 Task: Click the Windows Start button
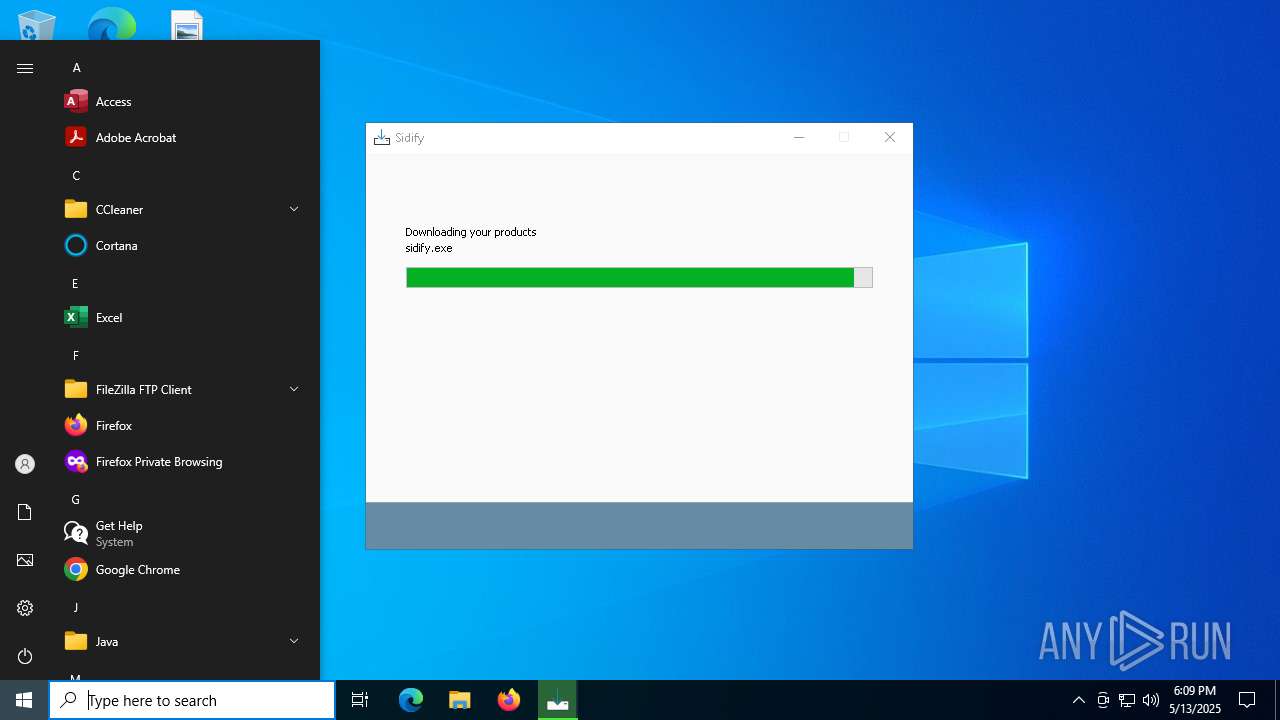click(24, 700)
